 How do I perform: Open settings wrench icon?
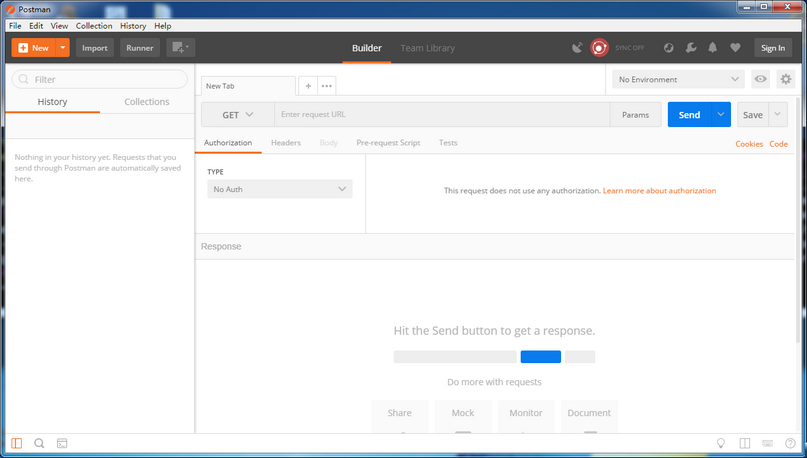pyautogui.click(x=691, y=48)
